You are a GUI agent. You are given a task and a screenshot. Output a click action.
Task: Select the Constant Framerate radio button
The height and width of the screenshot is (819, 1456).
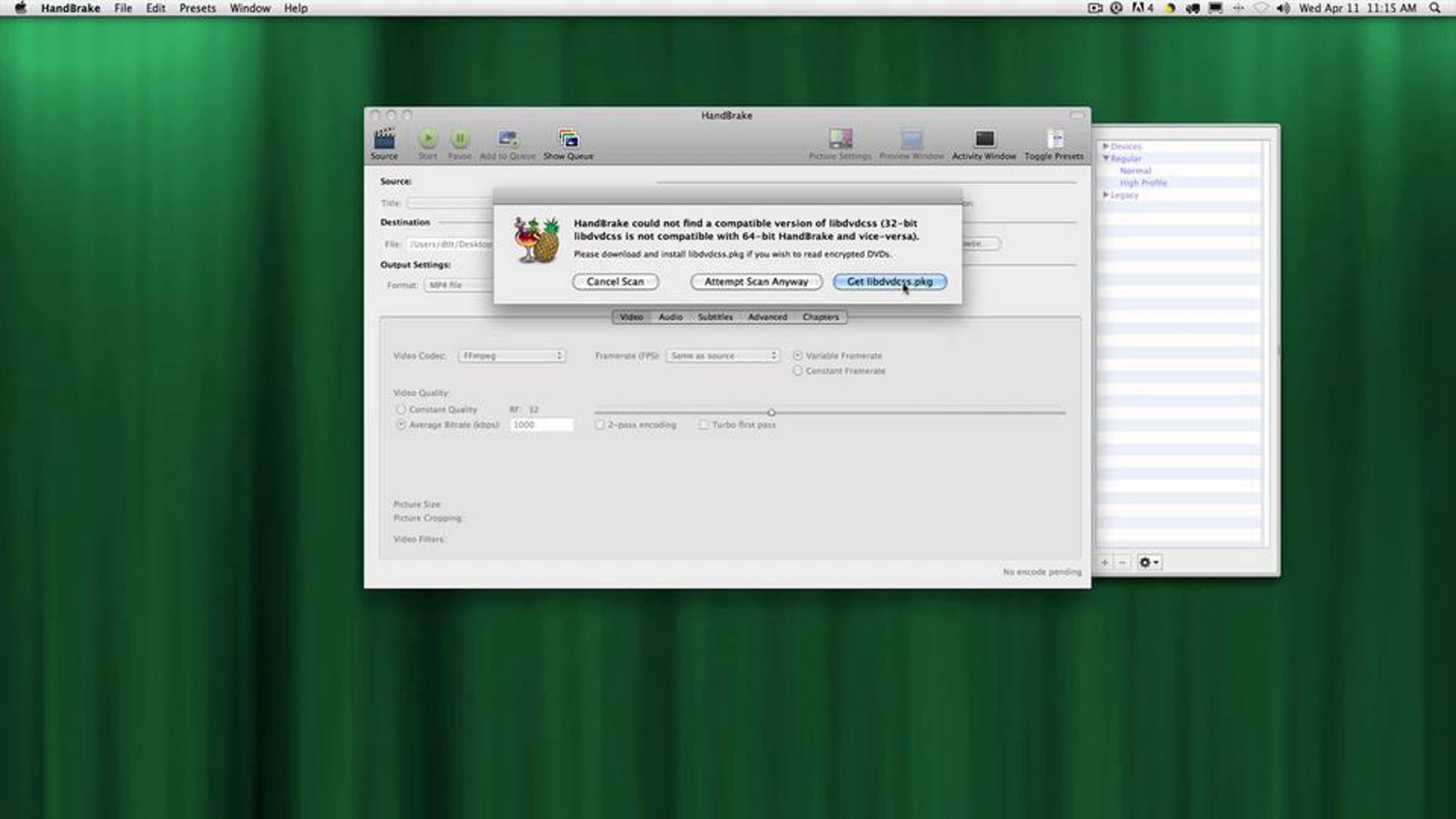point(798,371)
